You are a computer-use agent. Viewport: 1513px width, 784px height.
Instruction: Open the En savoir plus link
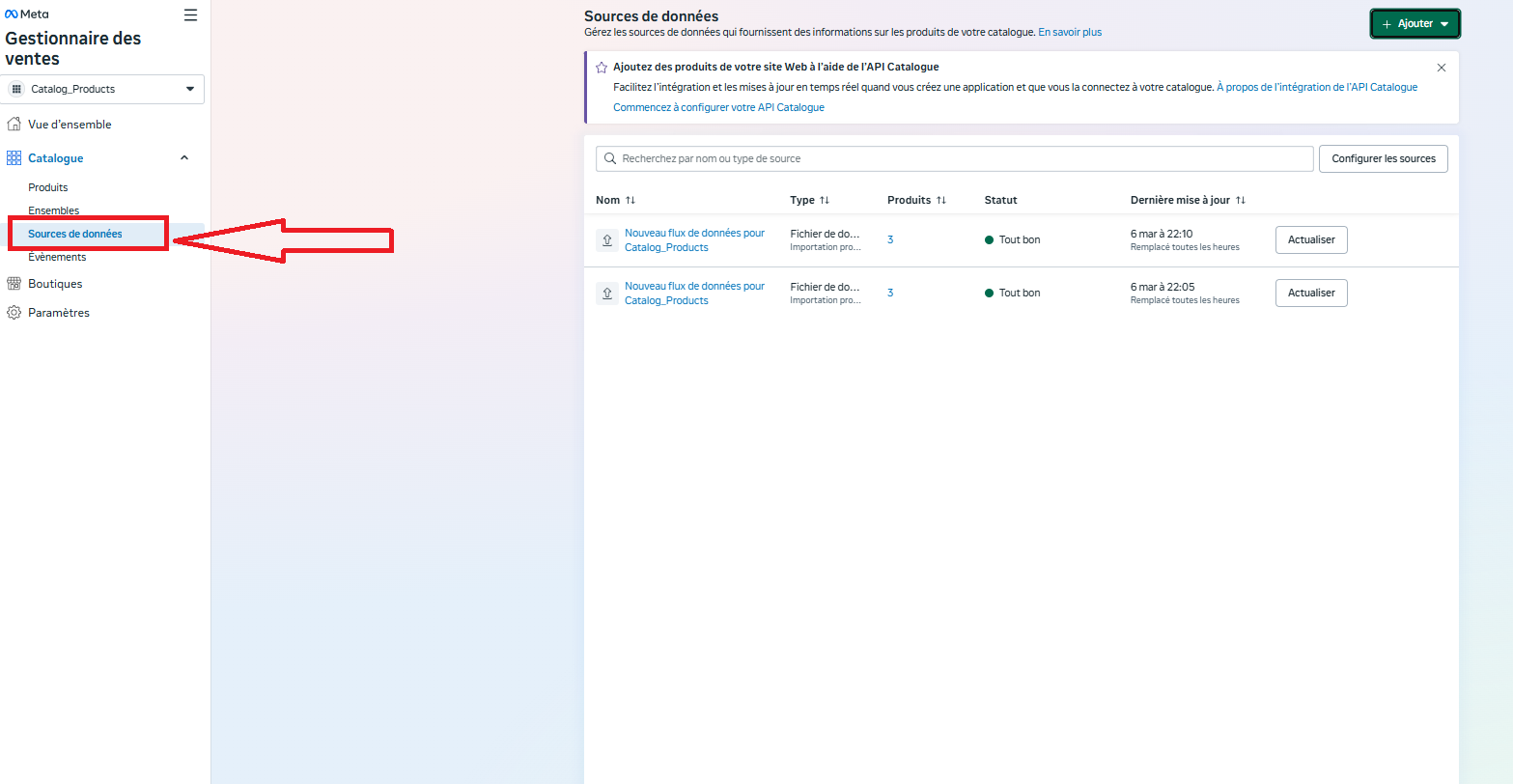coord(1069,32)
